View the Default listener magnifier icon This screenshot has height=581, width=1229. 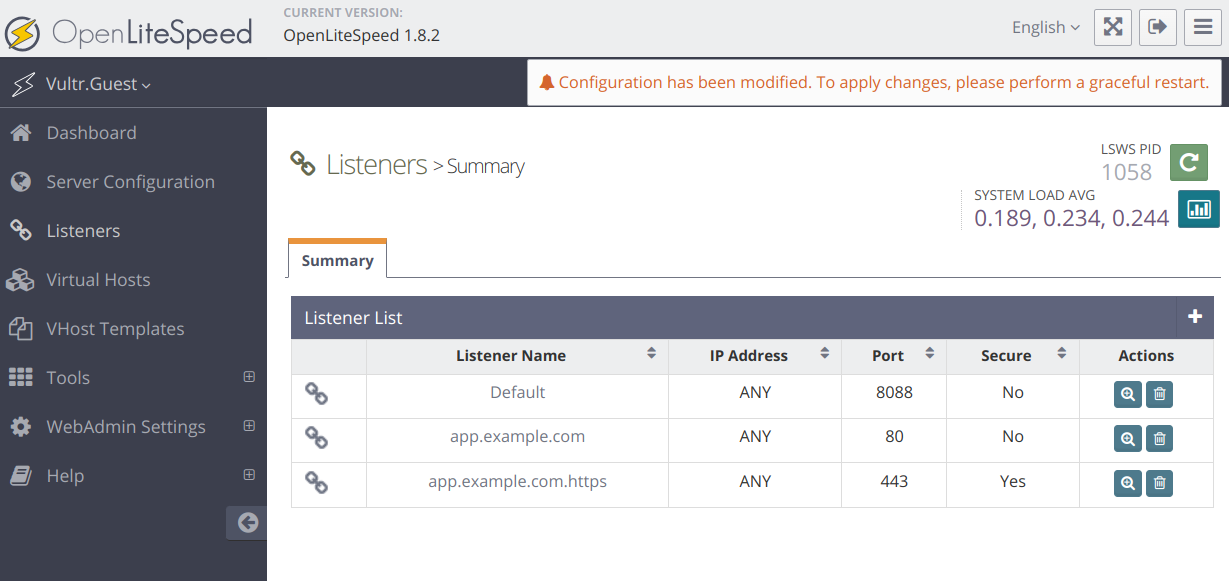pos(1128,394)
